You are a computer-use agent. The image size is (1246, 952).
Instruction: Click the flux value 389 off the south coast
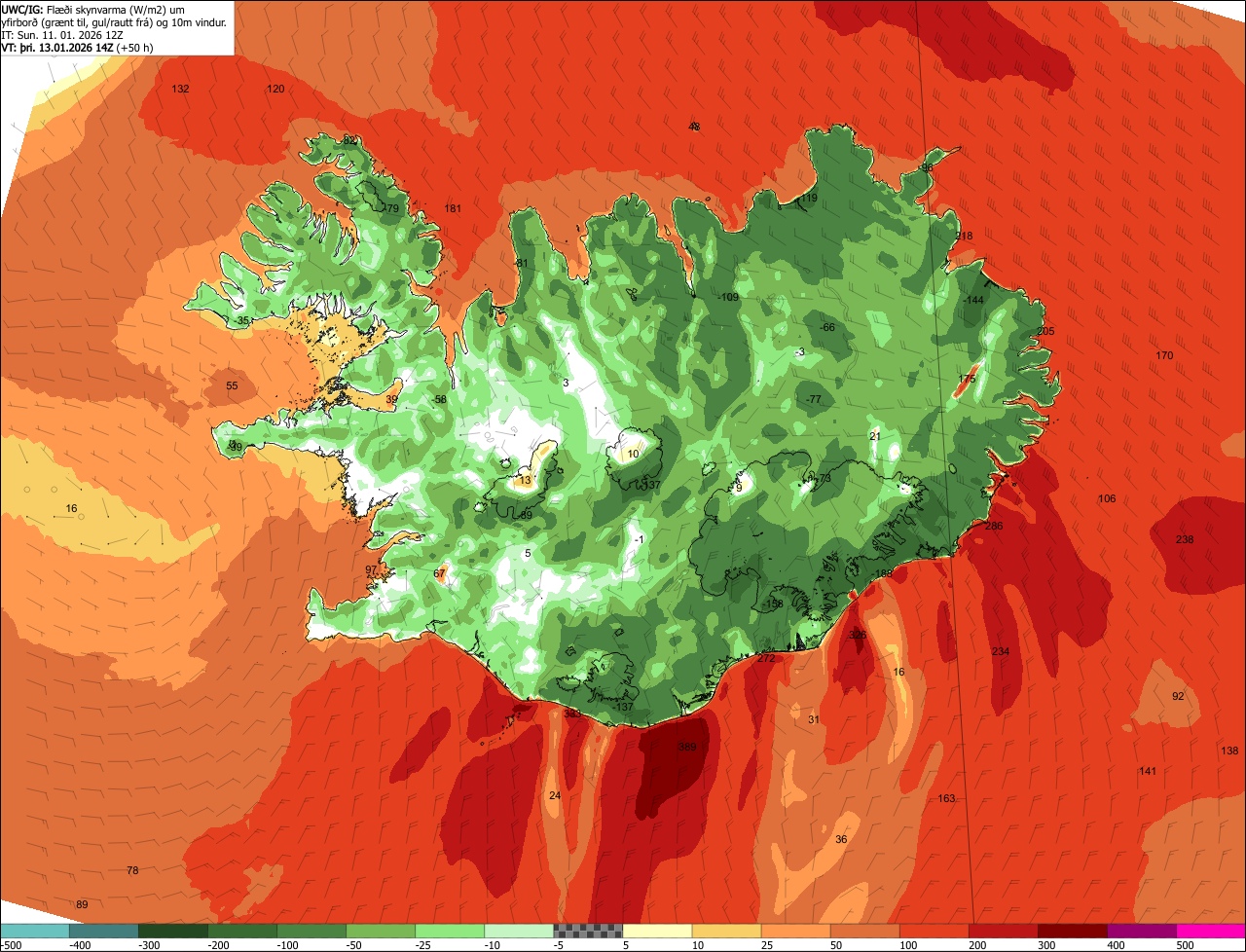pos(687,747)
